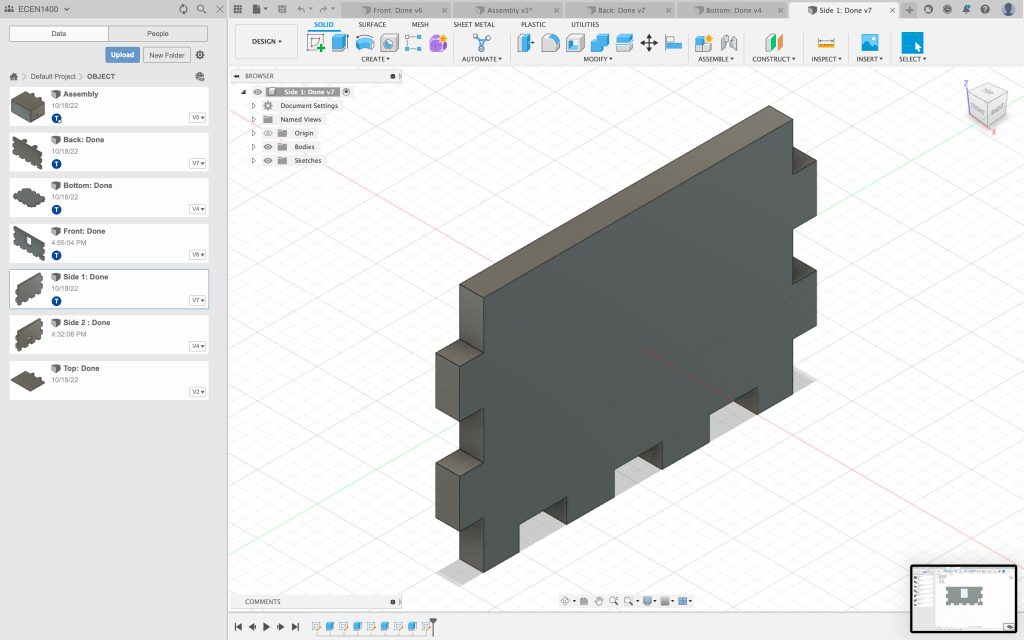Click the ViewCube in the corner
1024x640 pixels.
(985, 103)
